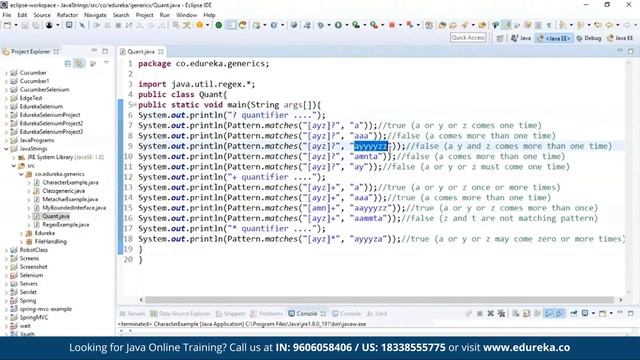This screenshot has width=640, height=360.
Task: Open the New file dropdown arrow
Action: 16,25
